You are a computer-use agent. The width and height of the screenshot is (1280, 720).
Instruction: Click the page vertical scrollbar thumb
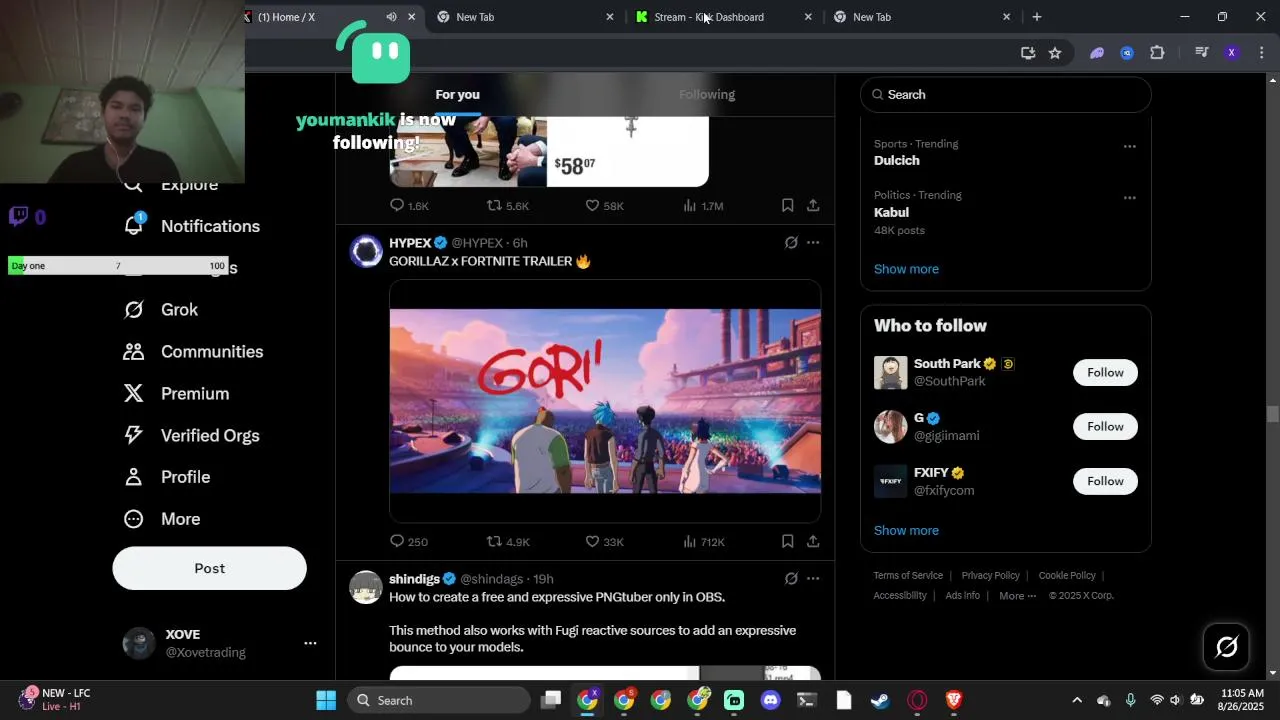[1272, 414]
